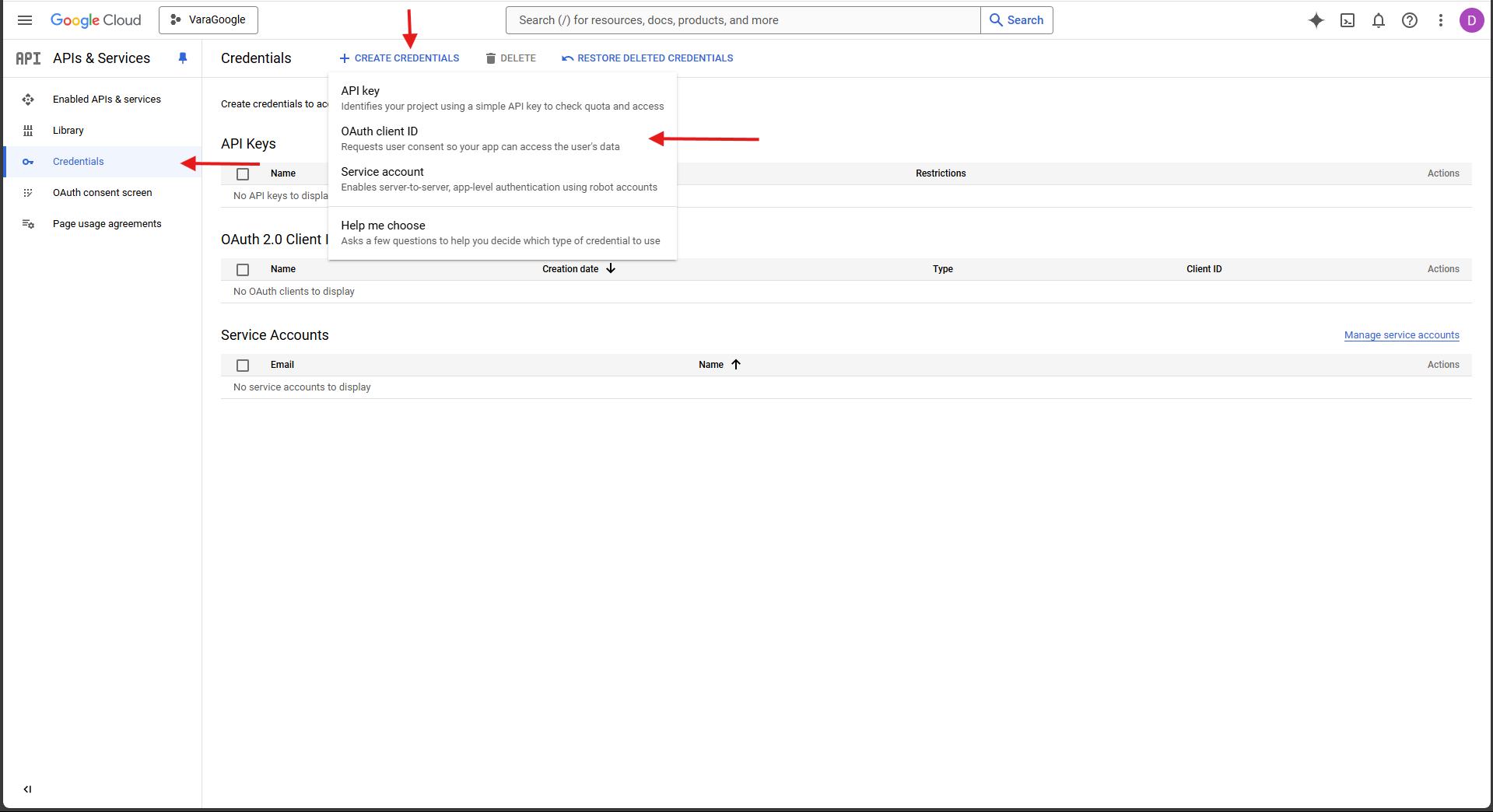
Task: Select Help me choose option
Action: (503, 233)
